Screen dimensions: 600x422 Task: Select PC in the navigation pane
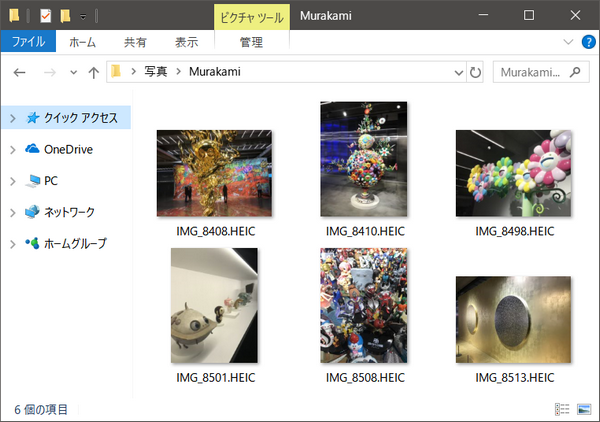pyautogui.click(x=51, y=181)
